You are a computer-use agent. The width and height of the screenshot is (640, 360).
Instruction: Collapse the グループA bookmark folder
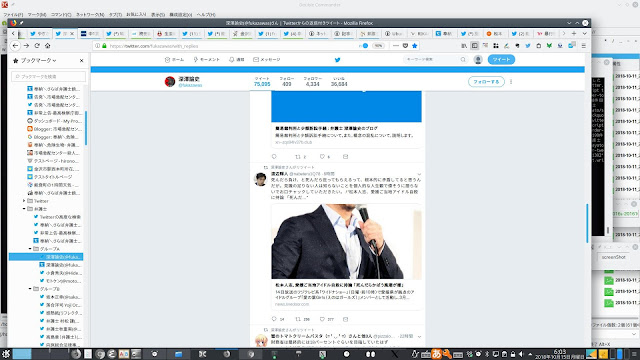[30, 249]
